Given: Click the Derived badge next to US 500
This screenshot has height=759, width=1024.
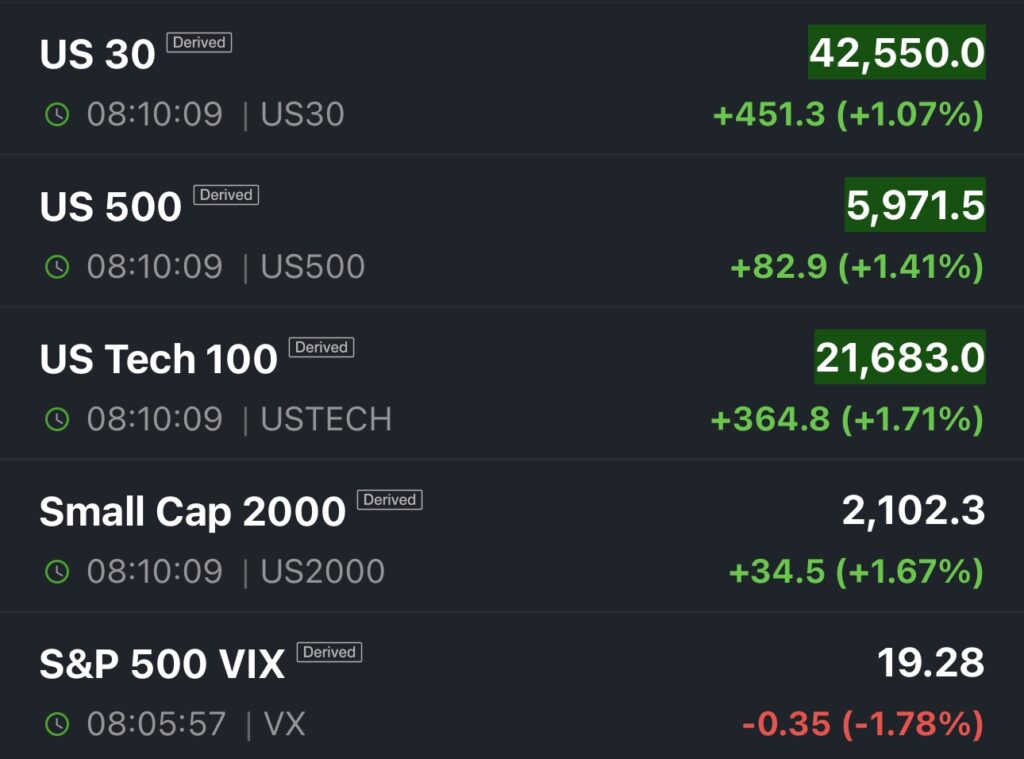Looking at the screenshot, I should coord(226,195).
